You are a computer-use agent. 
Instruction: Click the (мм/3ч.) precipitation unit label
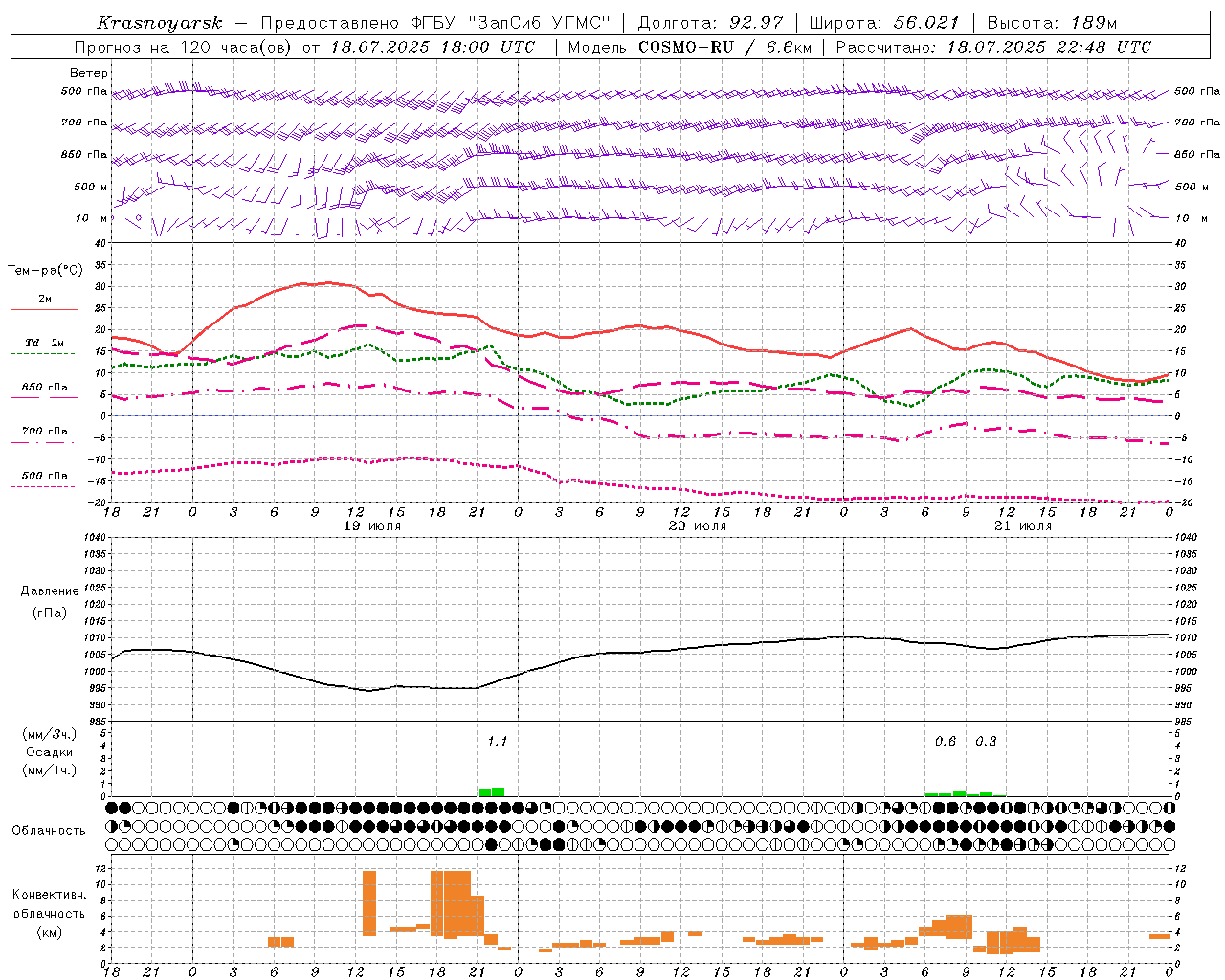tap(50, 734)
